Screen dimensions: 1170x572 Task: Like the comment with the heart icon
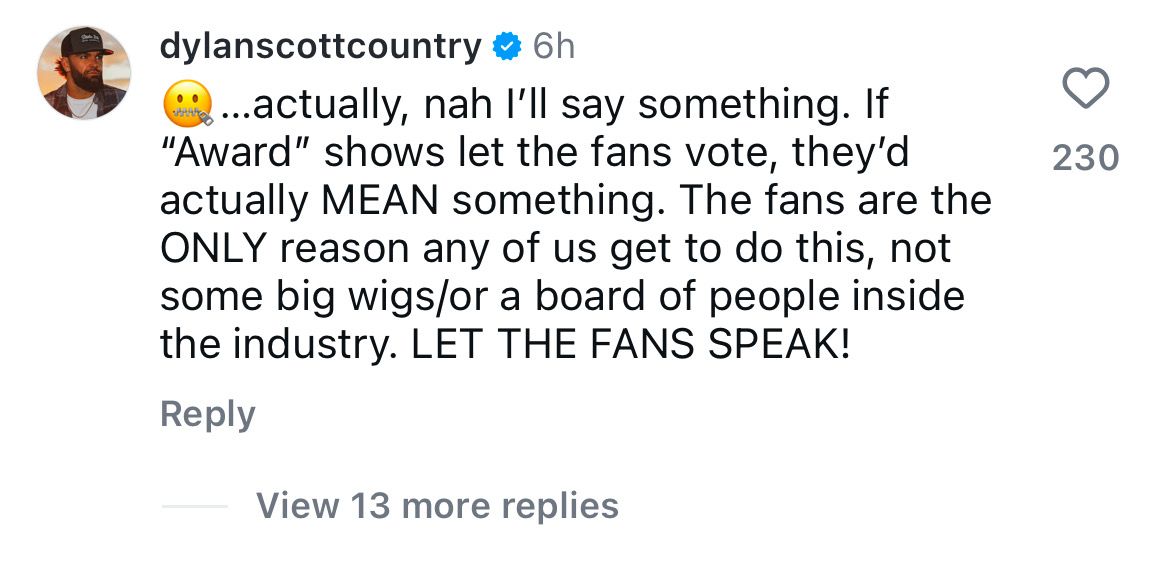click(x=1084, y=90)
